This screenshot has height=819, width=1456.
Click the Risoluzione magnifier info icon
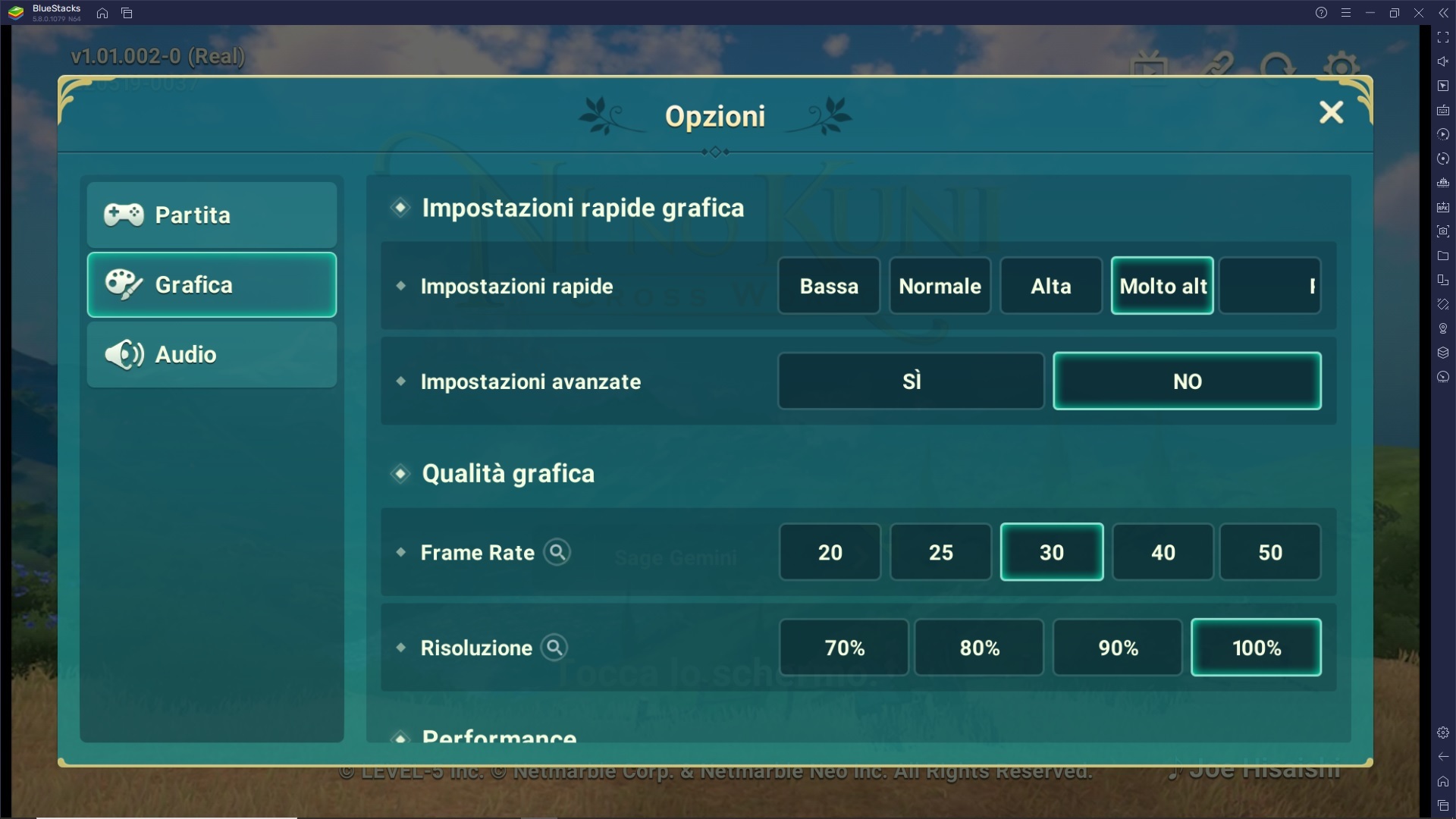pos(555,647)
